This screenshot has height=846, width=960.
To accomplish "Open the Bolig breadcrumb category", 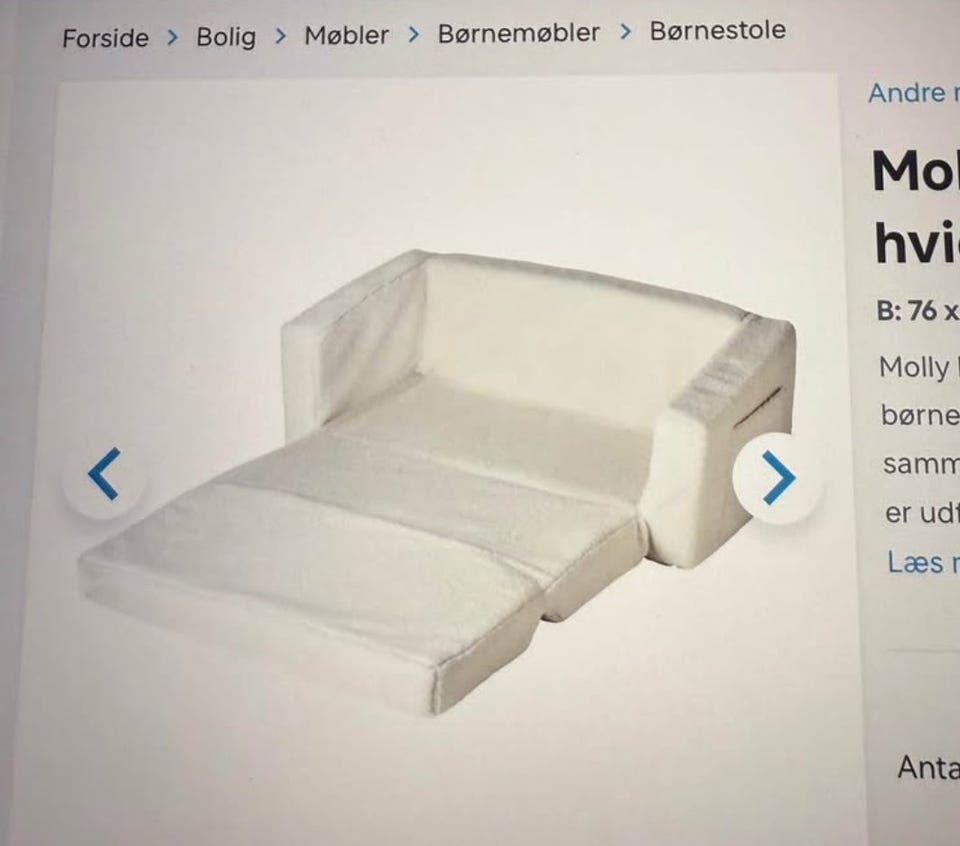I will pyautogui.click(x=226, y=37).
